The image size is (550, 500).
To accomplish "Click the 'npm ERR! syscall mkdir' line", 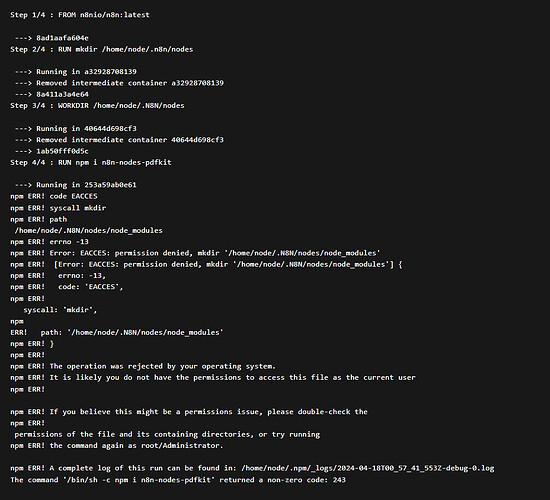I will [58, 208].
